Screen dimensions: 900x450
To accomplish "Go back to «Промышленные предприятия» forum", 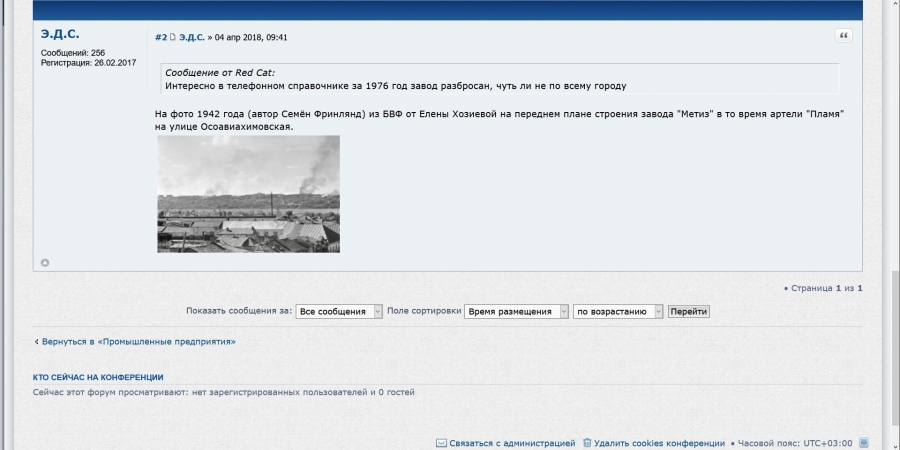I will tap(138, 341).
